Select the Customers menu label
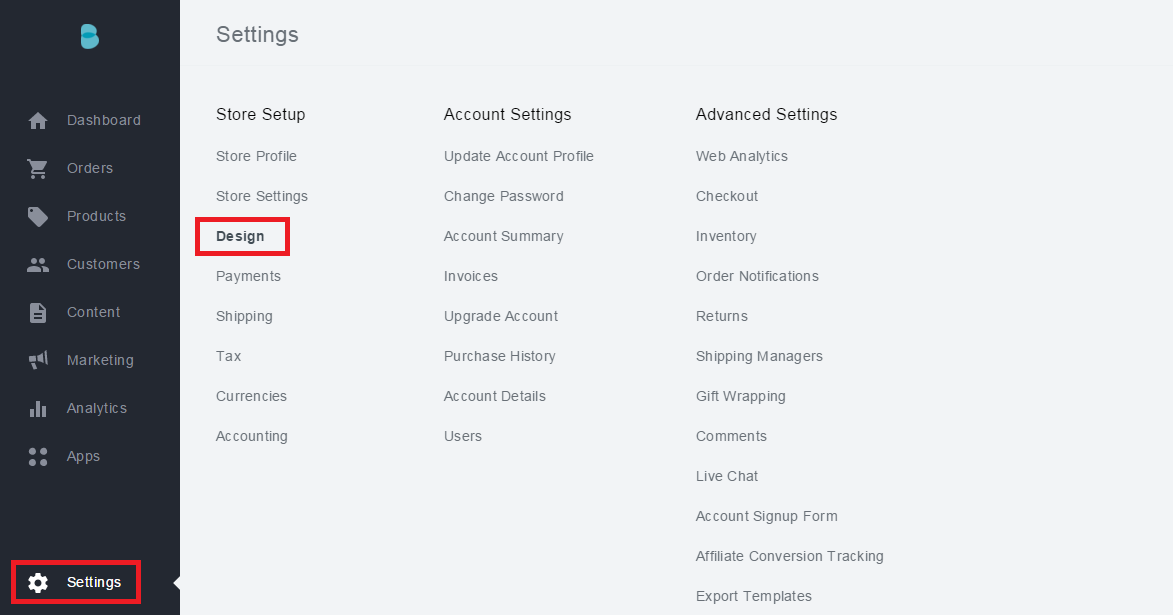This screenshot has height=615, width=1173. click(103, 265)
